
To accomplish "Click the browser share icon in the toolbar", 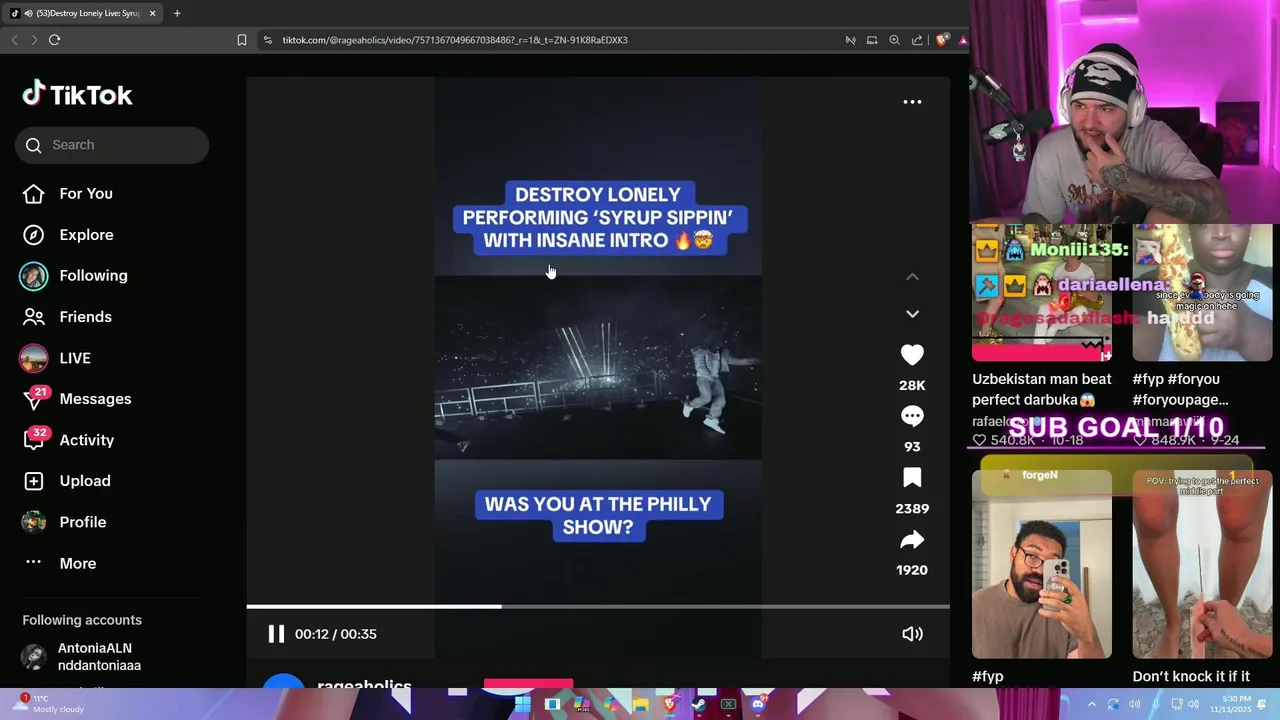I will [917, 40].
